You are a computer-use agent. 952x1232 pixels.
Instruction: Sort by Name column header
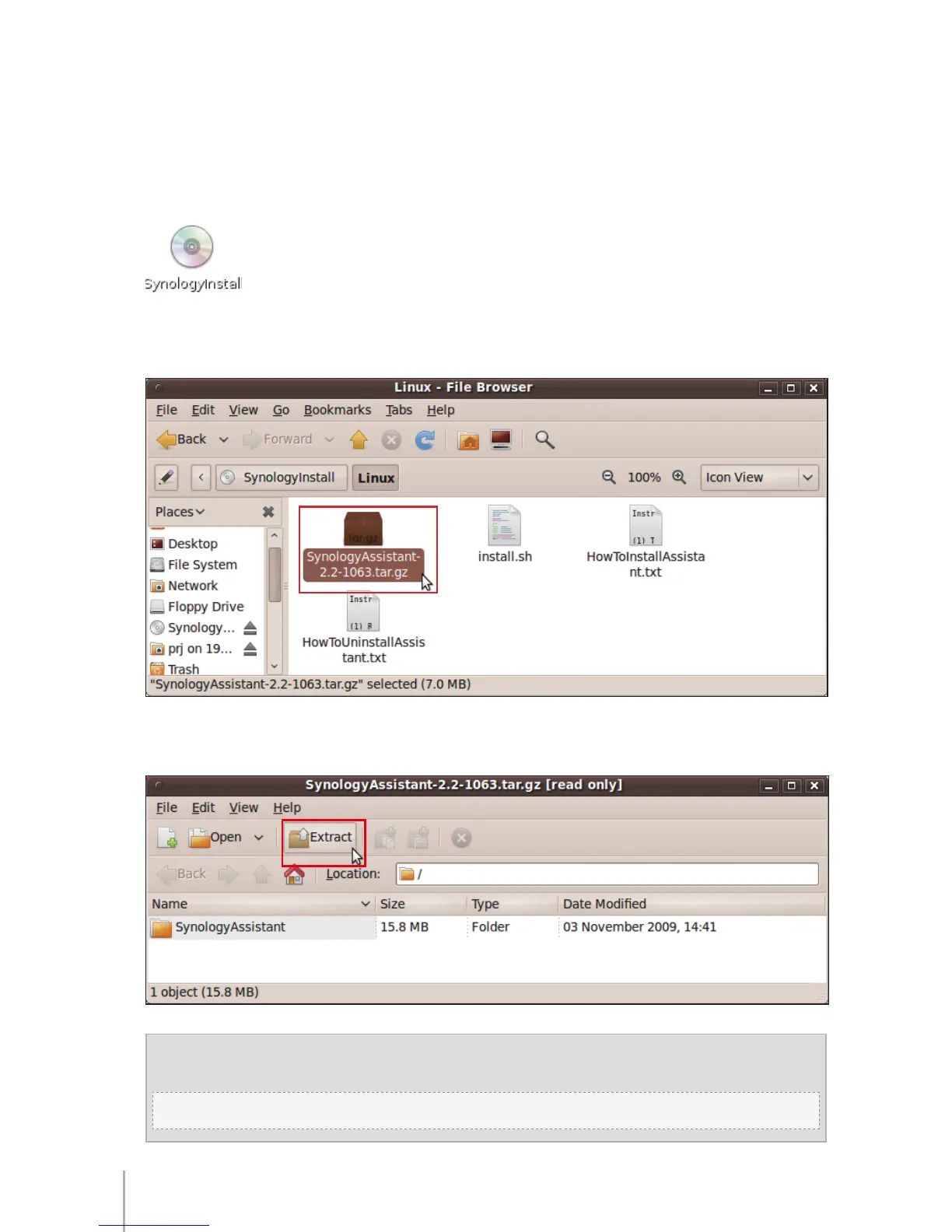(x=261, y=904)
